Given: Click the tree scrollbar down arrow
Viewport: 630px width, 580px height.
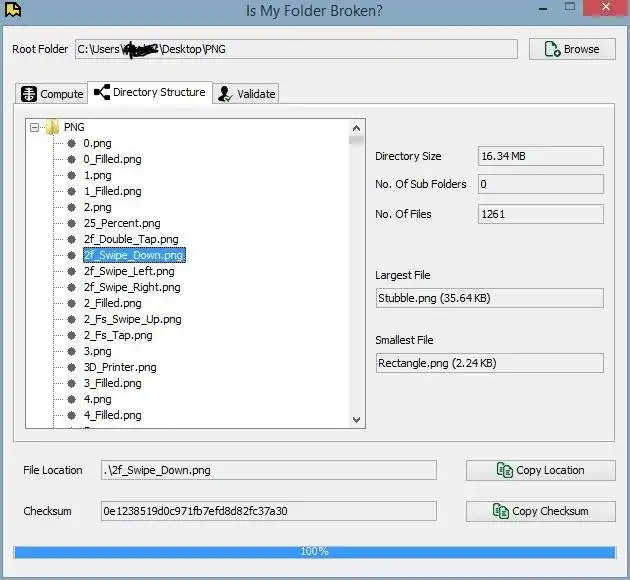Looking at the screenshot, I should 356,420.
